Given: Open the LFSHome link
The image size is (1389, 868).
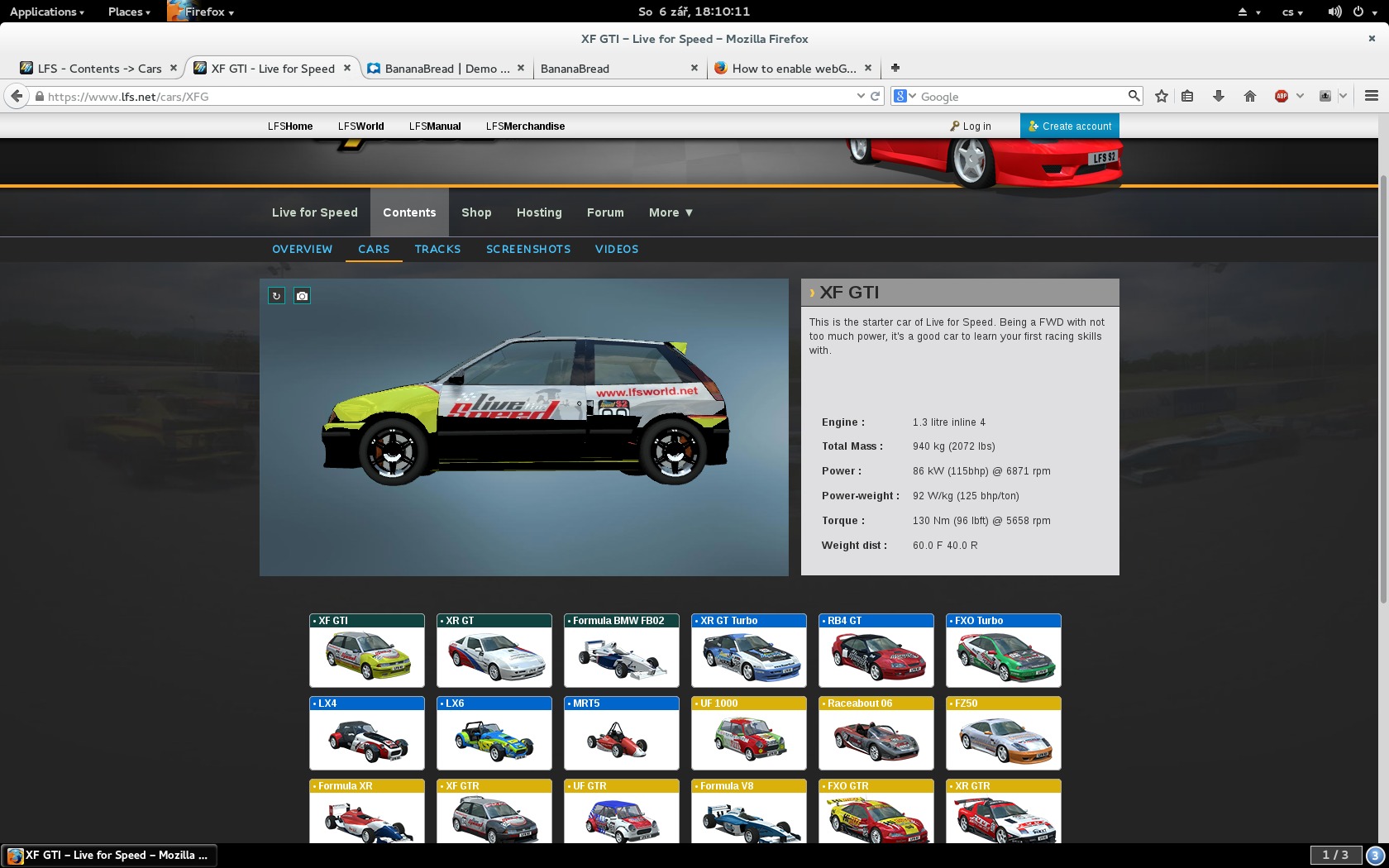Looking at the screenshot, I should (x=290, y=126).
